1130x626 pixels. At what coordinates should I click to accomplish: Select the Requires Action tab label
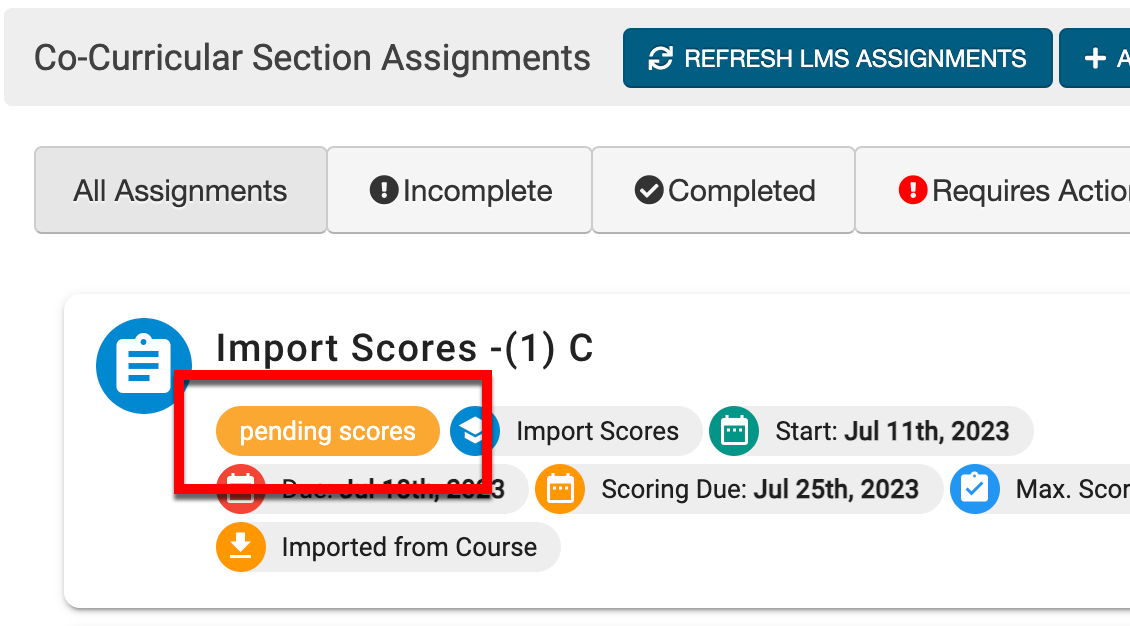pos(1030,191)
